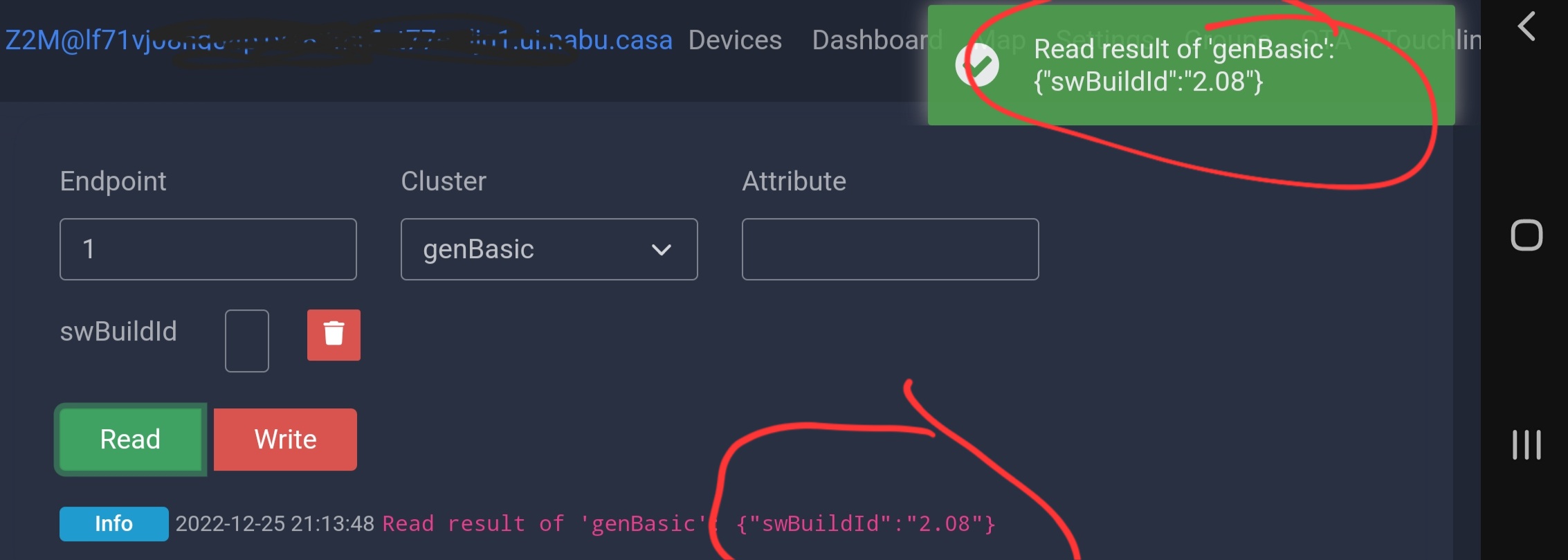Focus the Endpoint input field

click(208, 249)
